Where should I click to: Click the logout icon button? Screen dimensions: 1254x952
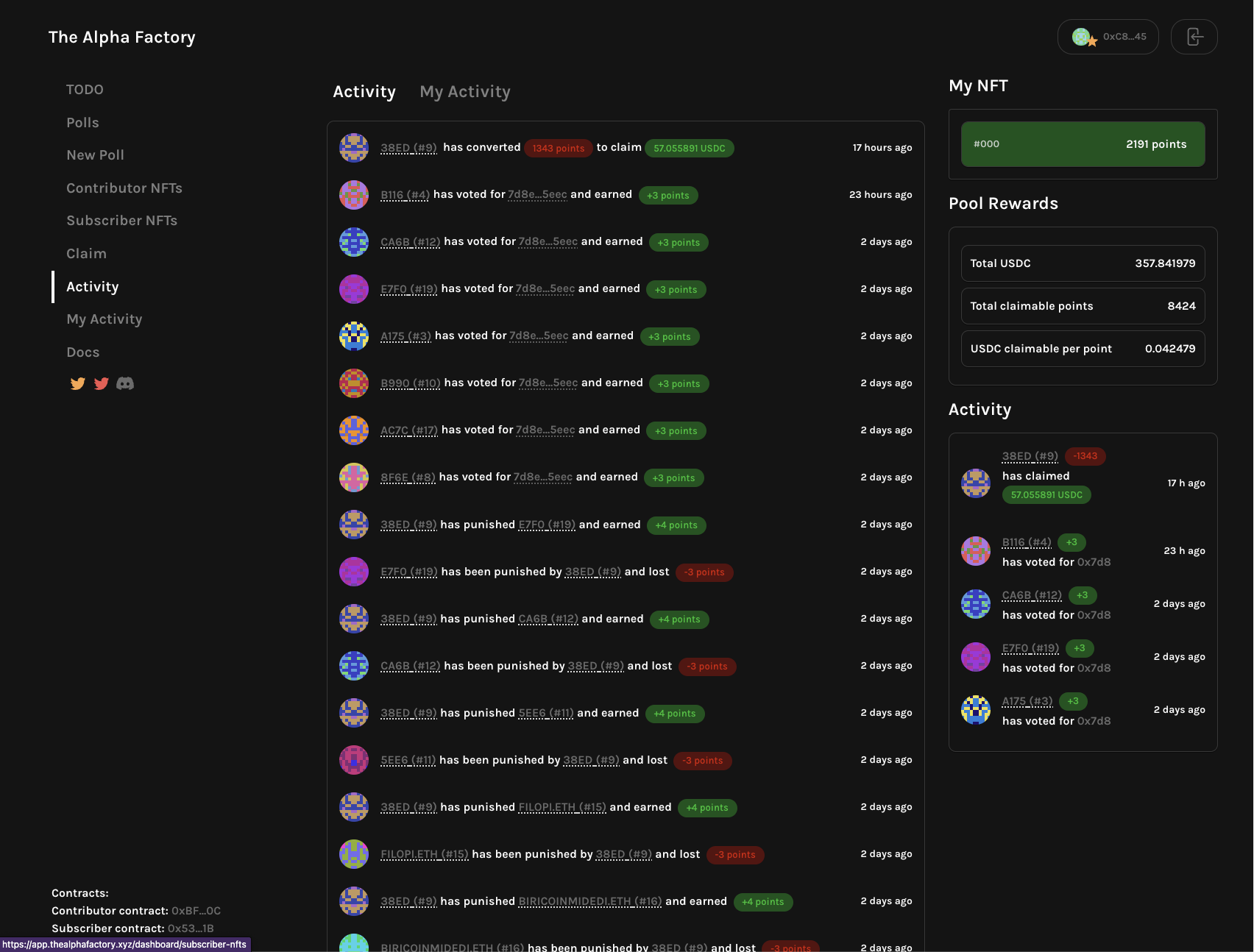1194,37
